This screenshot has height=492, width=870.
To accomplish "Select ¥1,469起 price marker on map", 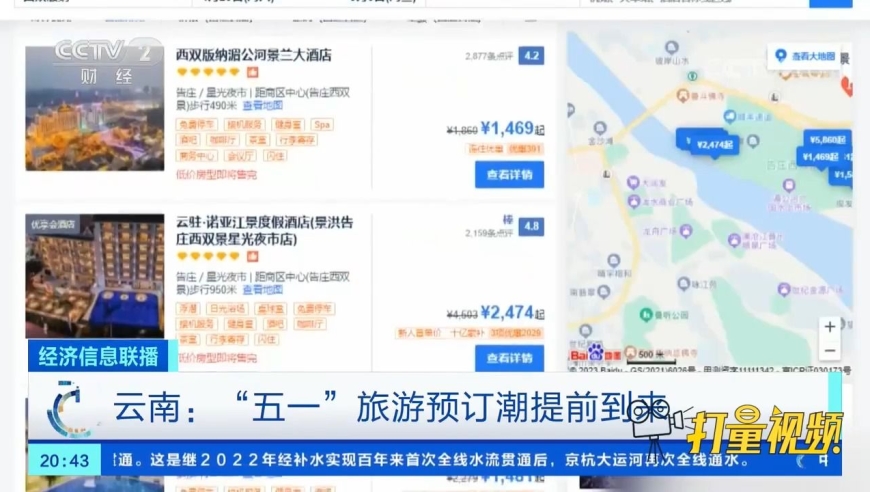I will [820, 157].
